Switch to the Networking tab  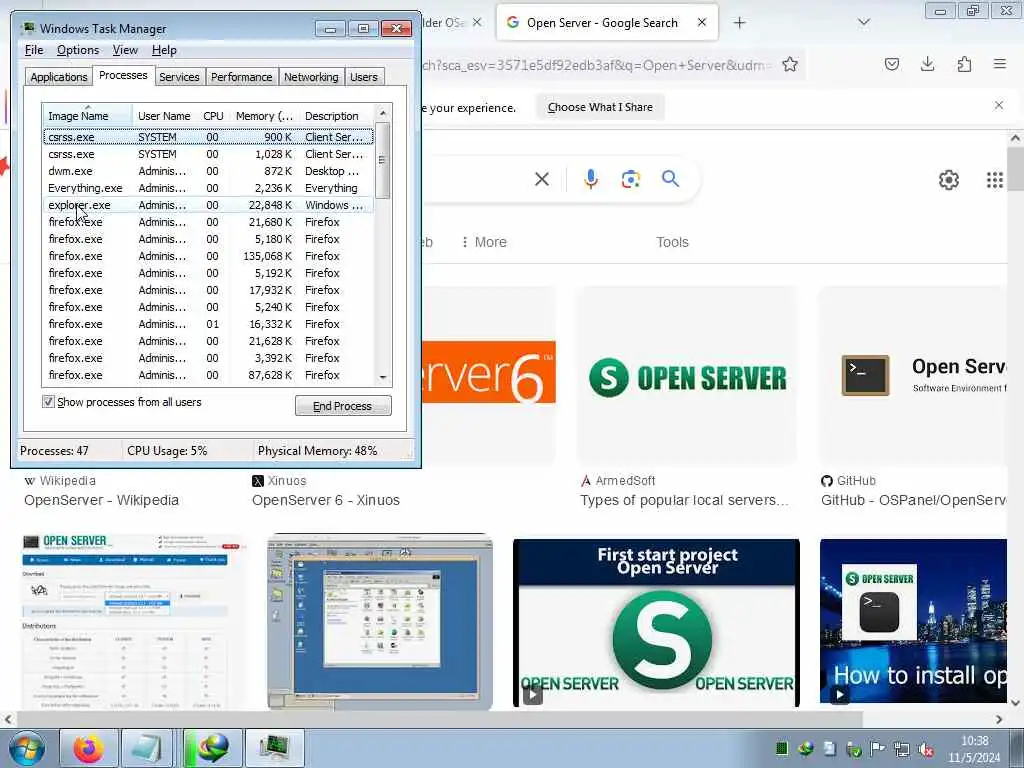311,77
